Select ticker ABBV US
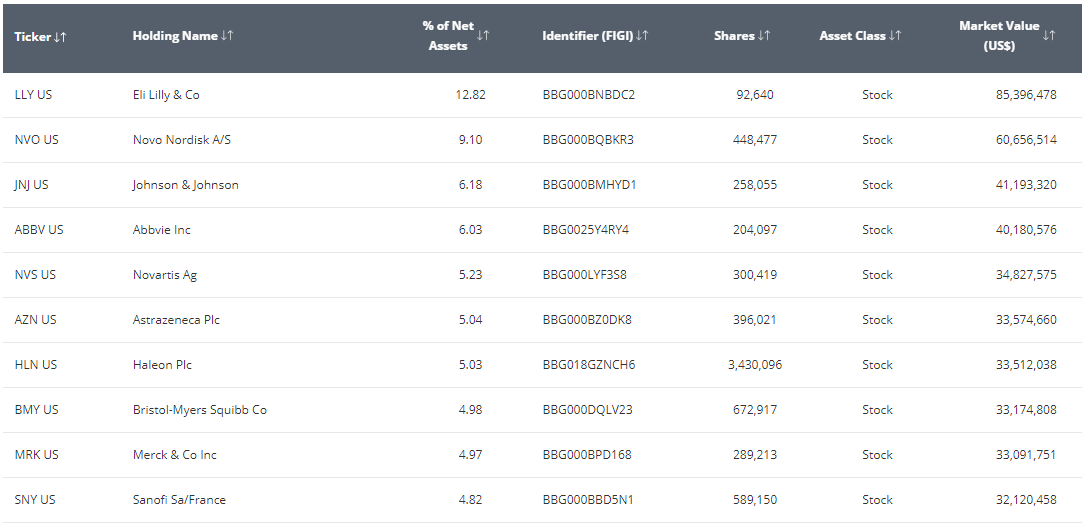The width and height of the screenshot is (1082, 524). 39,229
